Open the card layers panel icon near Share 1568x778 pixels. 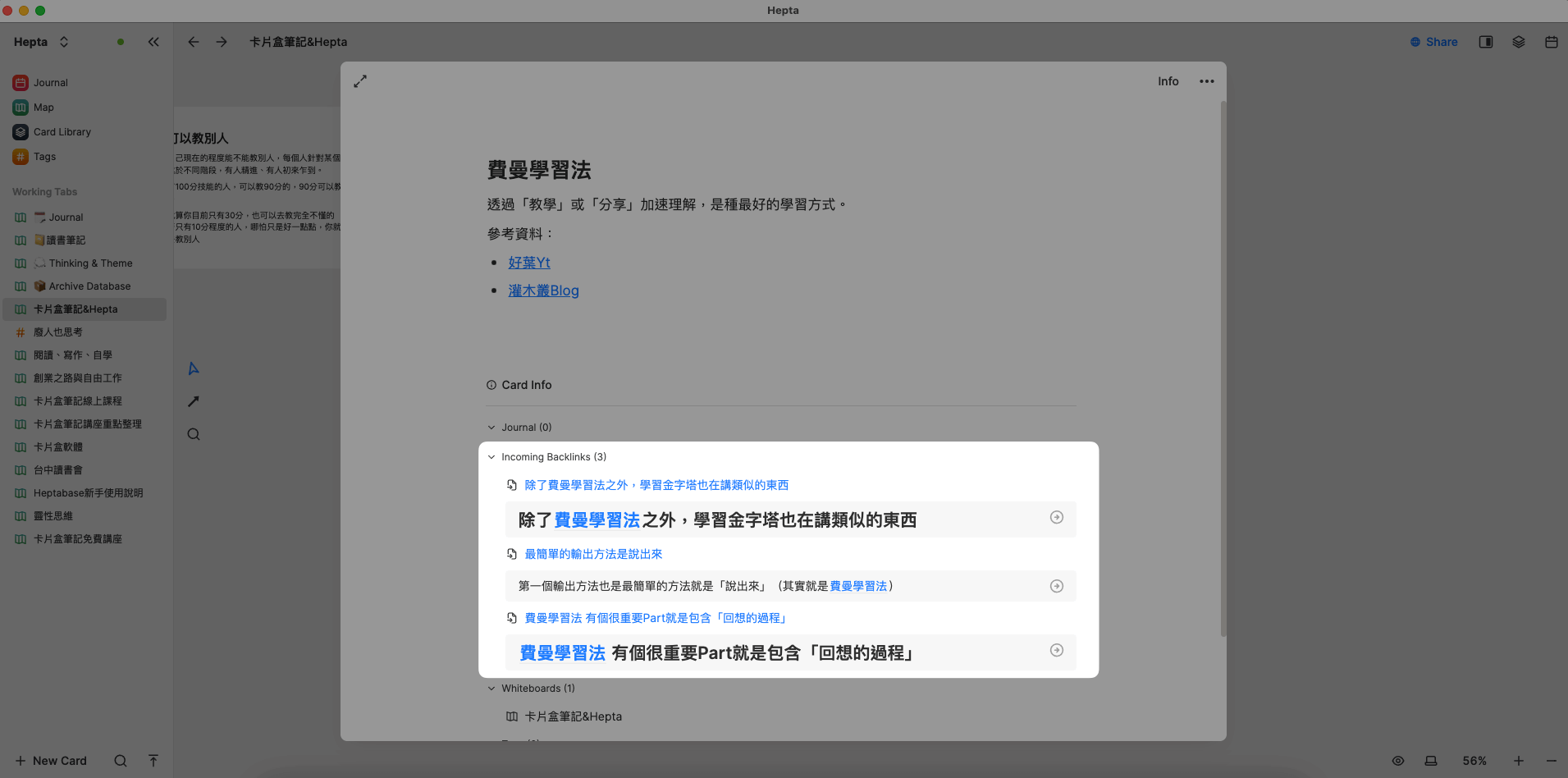pos(1518,42)
